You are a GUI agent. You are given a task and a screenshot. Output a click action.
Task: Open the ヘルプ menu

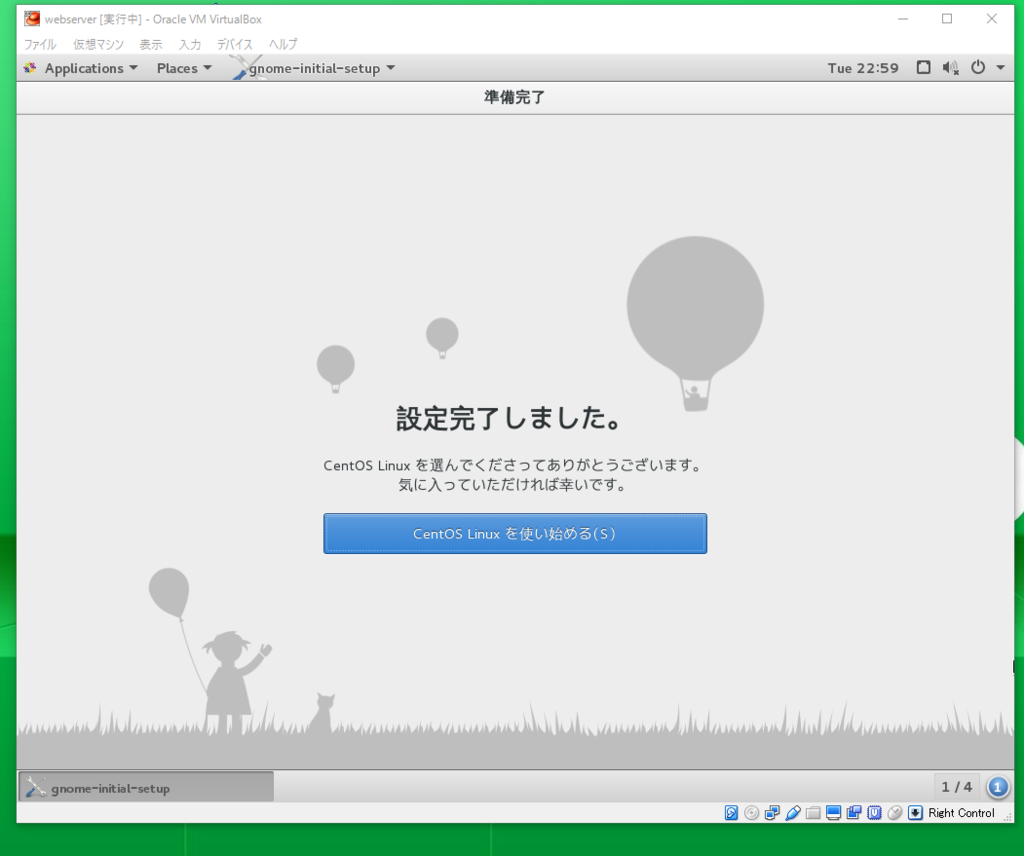pyautogui.click(x=283, y=44)
